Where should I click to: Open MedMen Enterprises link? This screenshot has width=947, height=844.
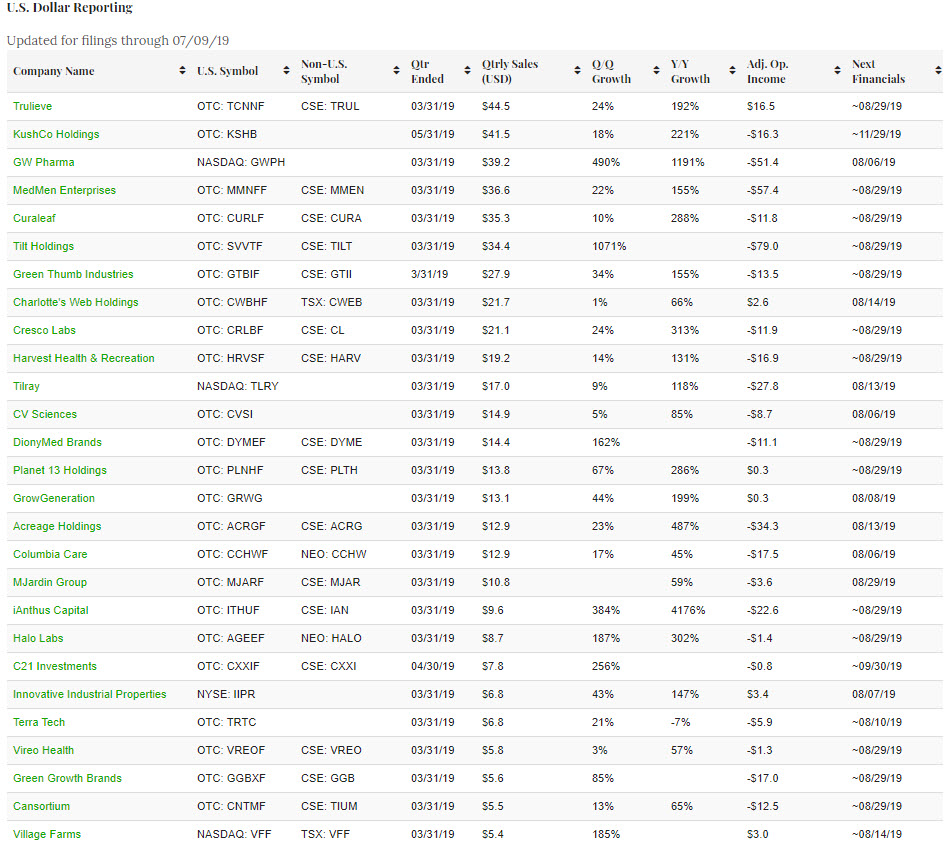click(x=64, y=190)
